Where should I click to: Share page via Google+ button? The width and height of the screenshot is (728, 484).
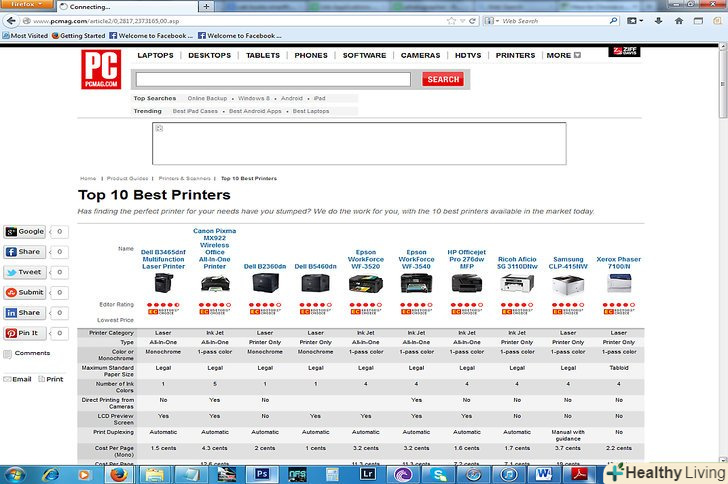point(26,231)
